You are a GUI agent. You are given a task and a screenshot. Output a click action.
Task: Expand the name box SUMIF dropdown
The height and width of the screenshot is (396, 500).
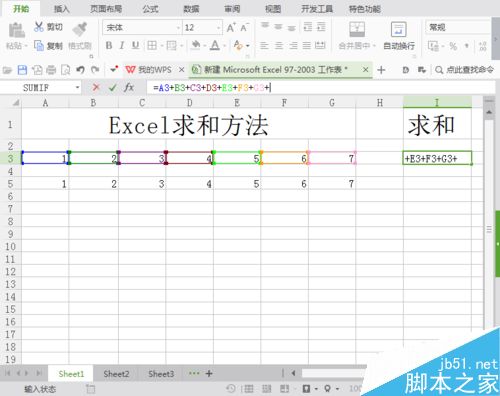[x=77, y=88]
